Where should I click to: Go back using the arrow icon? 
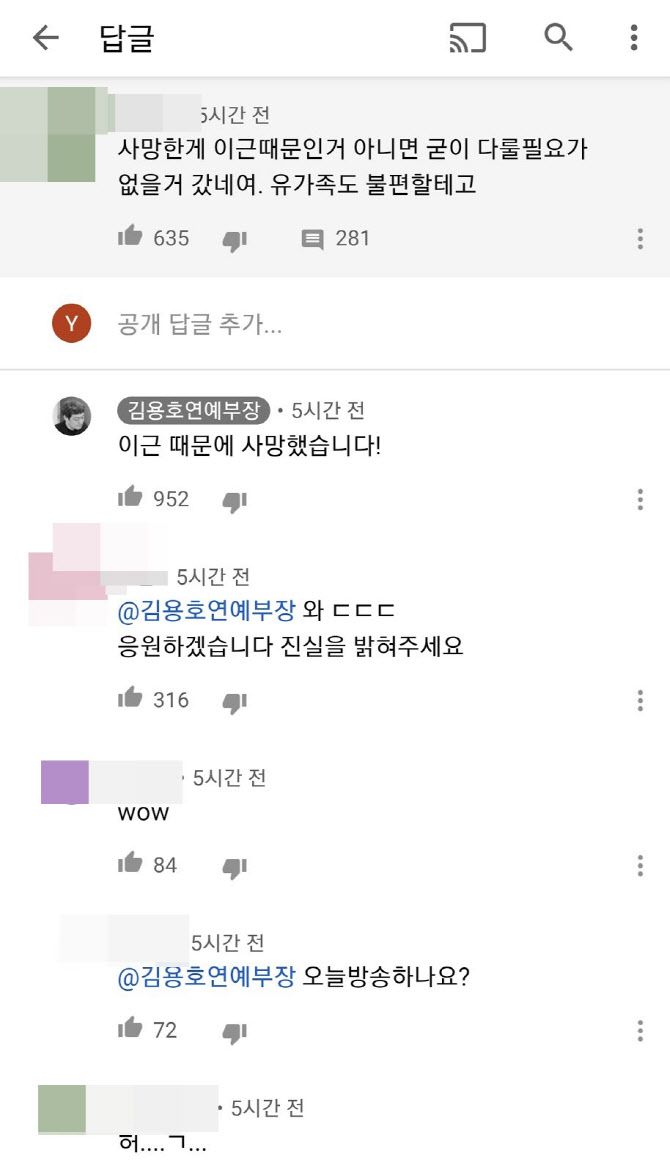click(45, 37)
